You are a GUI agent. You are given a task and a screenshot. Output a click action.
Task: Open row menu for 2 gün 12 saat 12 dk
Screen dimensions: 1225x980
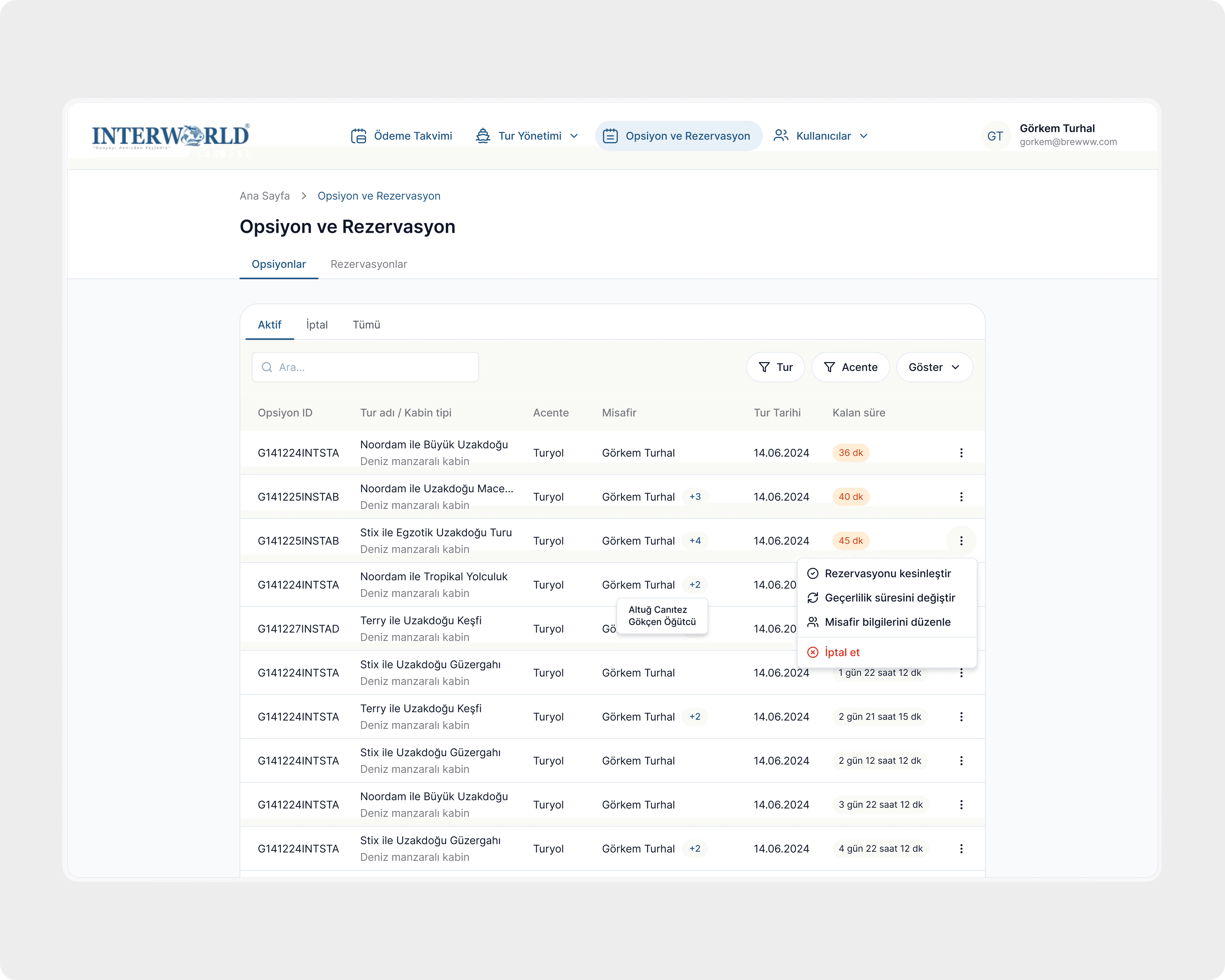click(x=961, y=761)
